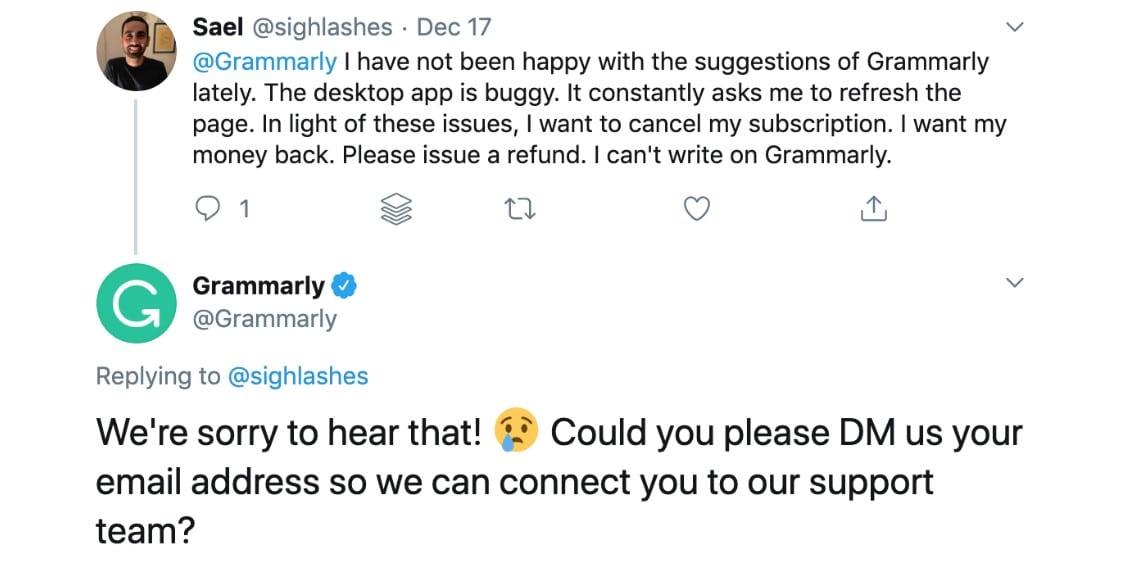Retweet Sael's tweet

click(x=519, y=208)
